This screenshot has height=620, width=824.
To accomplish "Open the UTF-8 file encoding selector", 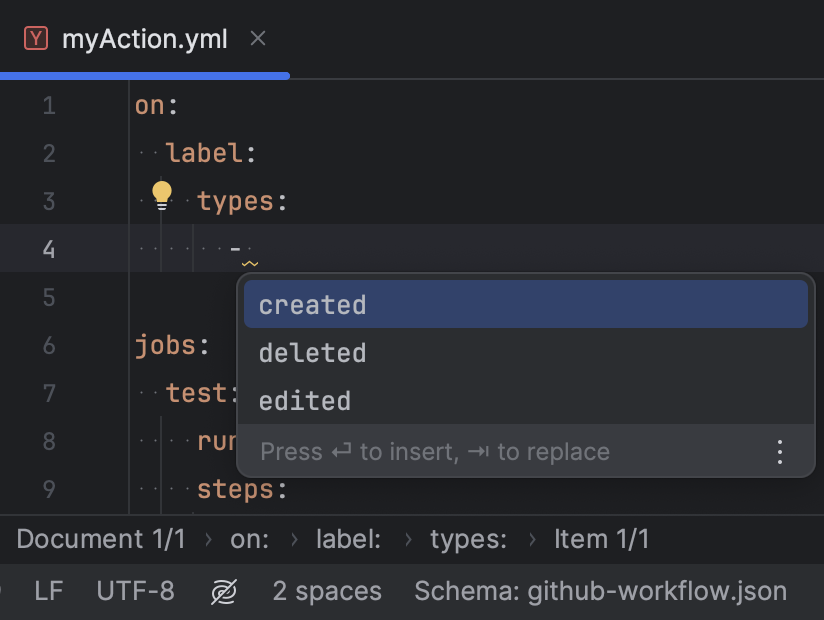I will tap(136, 591).
